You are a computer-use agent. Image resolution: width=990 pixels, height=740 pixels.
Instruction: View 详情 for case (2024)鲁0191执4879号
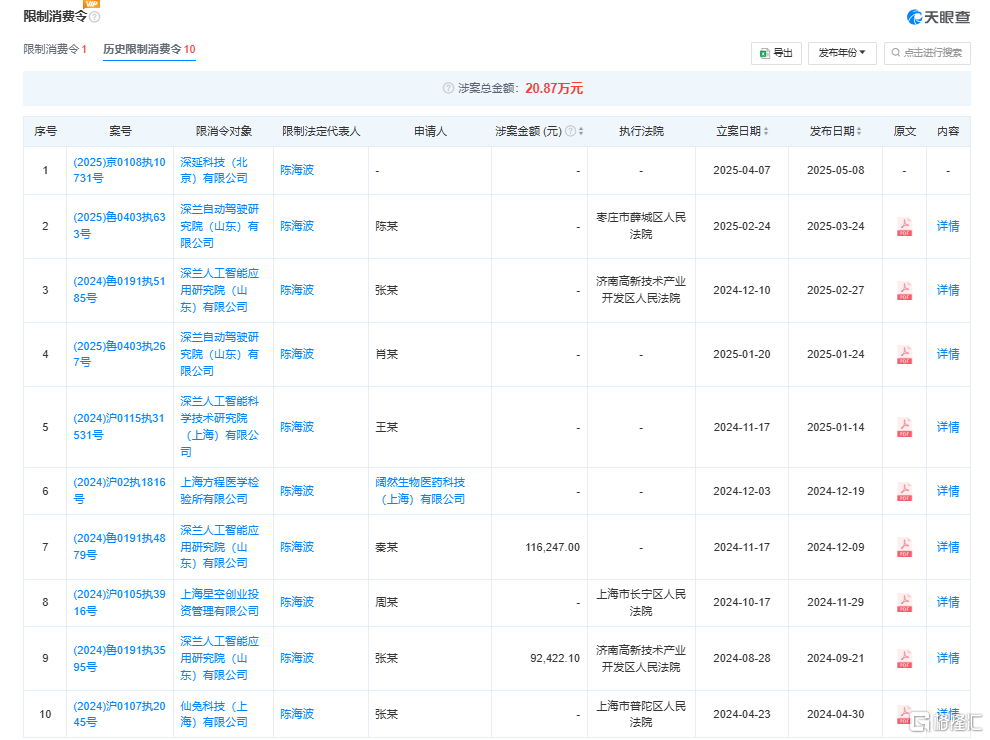click(x=948, y=547)
